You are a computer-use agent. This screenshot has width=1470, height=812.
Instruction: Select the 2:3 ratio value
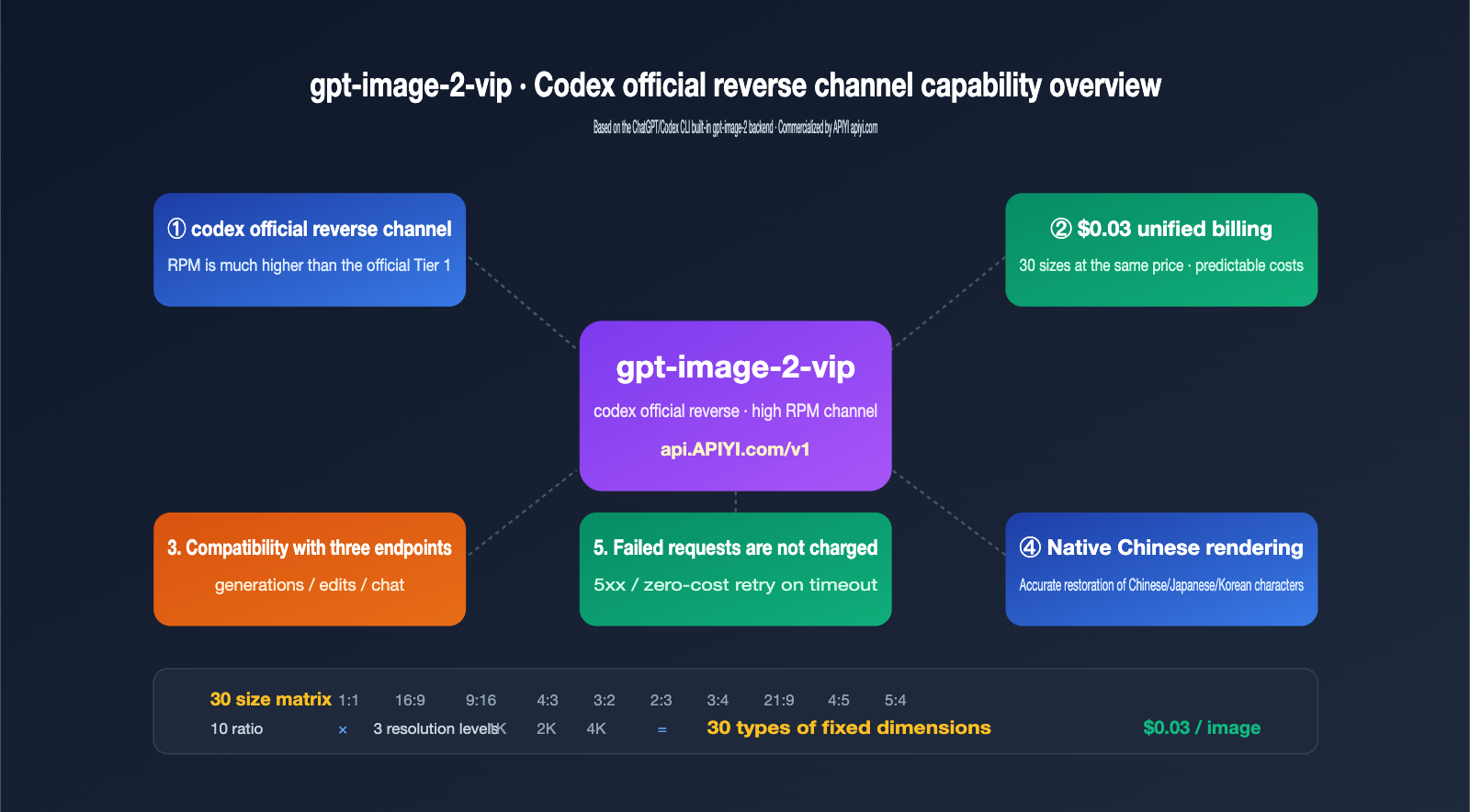[661, 700]
